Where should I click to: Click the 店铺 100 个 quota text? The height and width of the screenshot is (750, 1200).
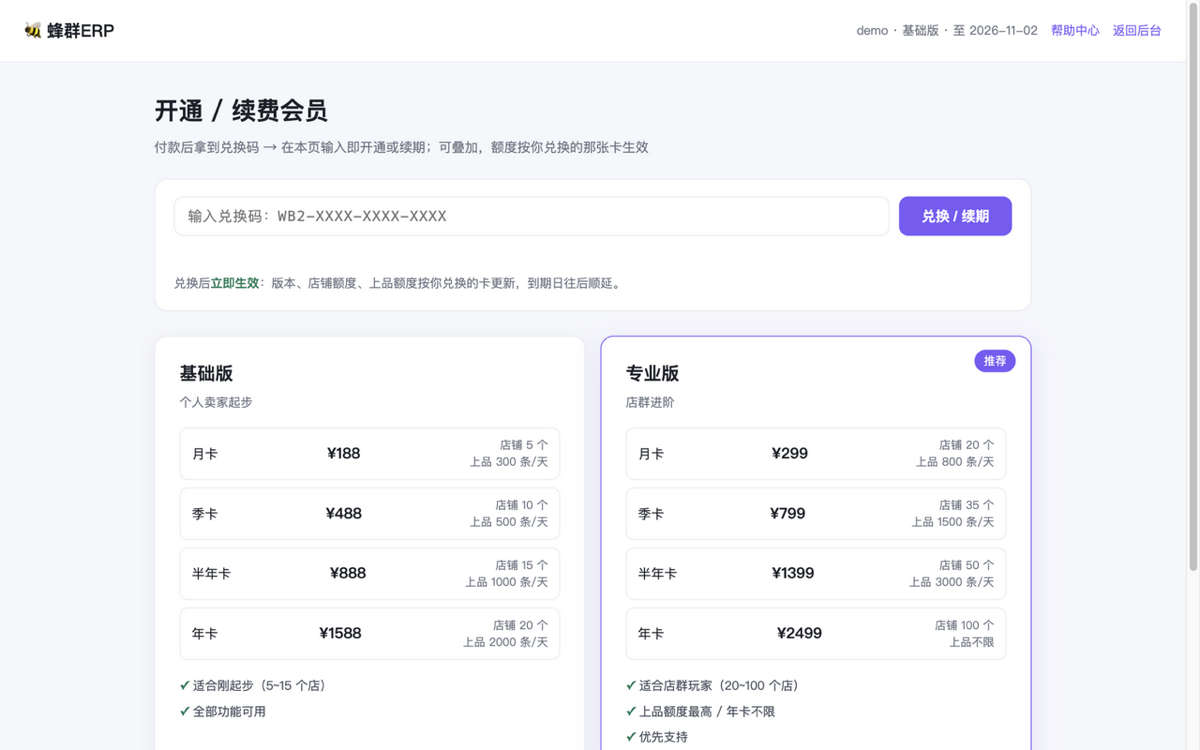click(964, 625)
